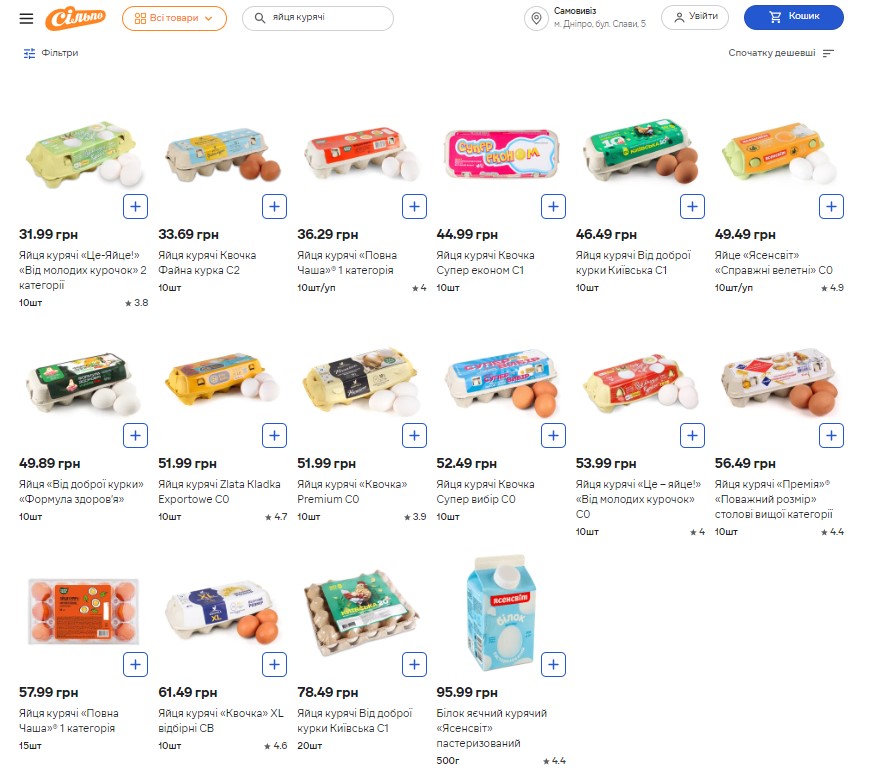Add the 49.49 грн Ясенсвіт «Справжні велетні» eggs to cart
This screenshot has width=872, height=778.
[831, 206]
